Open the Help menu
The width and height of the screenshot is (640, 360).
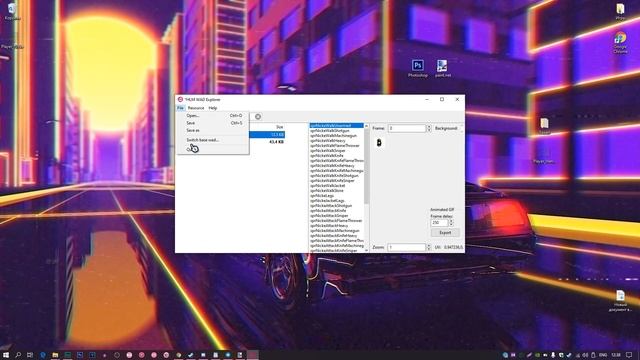213,108
